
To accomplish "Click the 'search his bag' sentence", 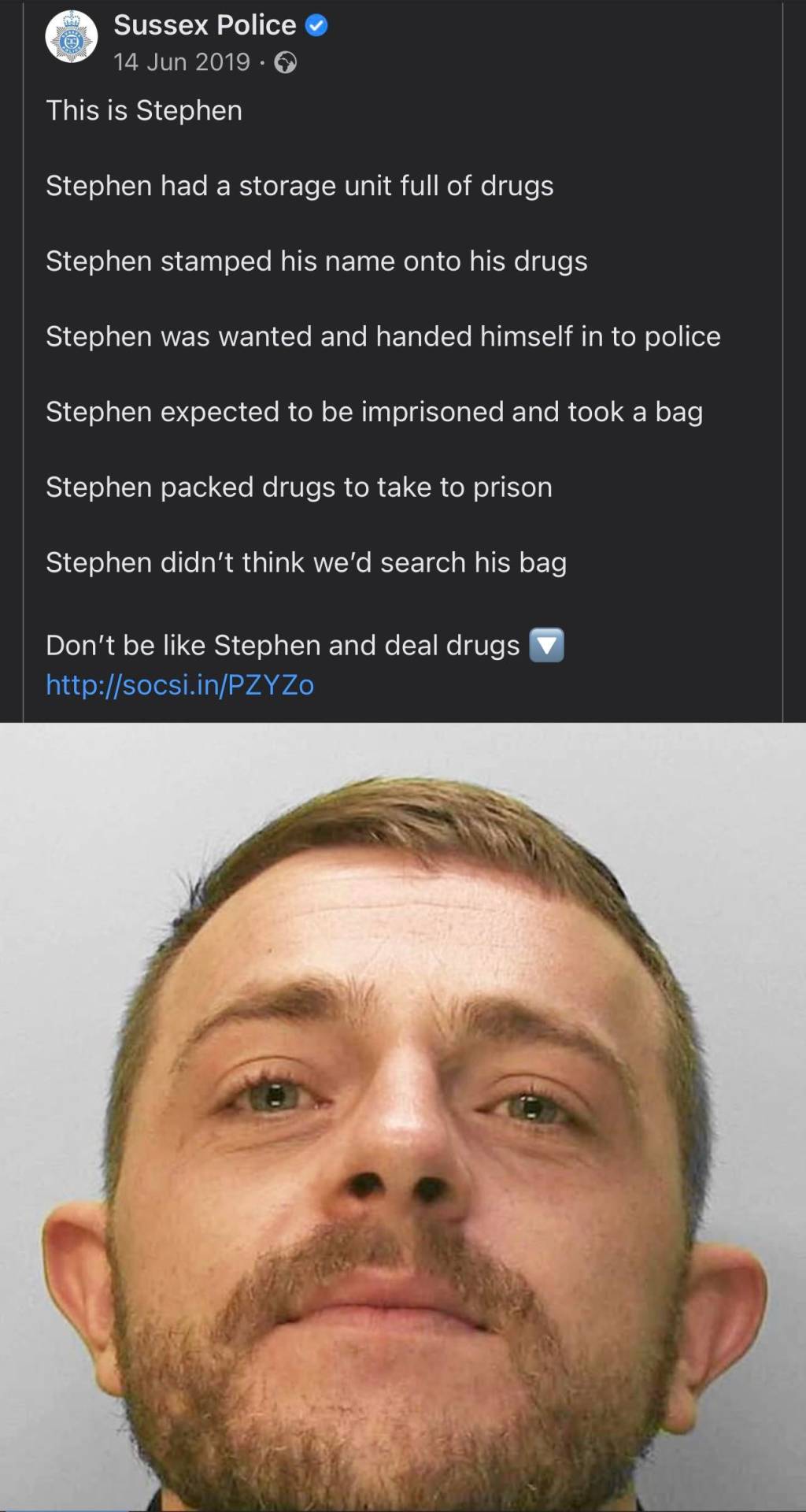I will 306,562.
